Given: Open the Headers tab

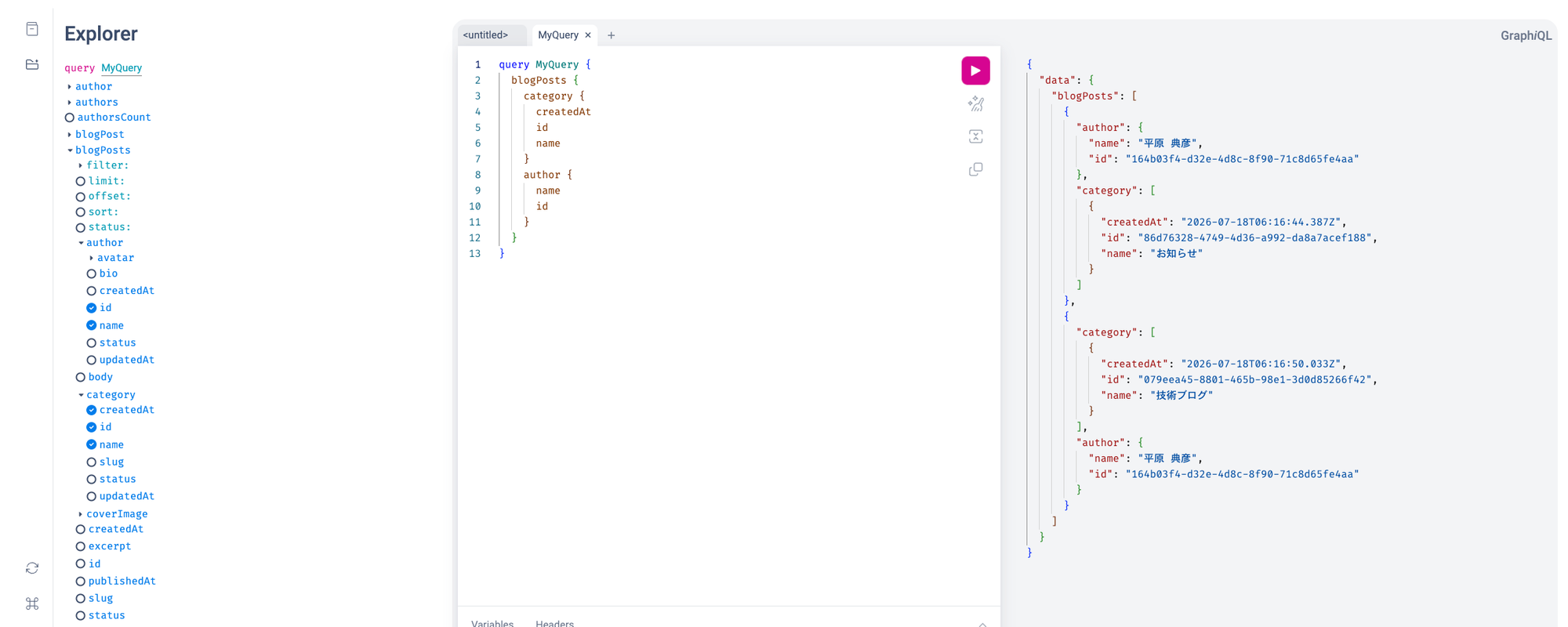Looking at the screenshot, I should point(555,623).
